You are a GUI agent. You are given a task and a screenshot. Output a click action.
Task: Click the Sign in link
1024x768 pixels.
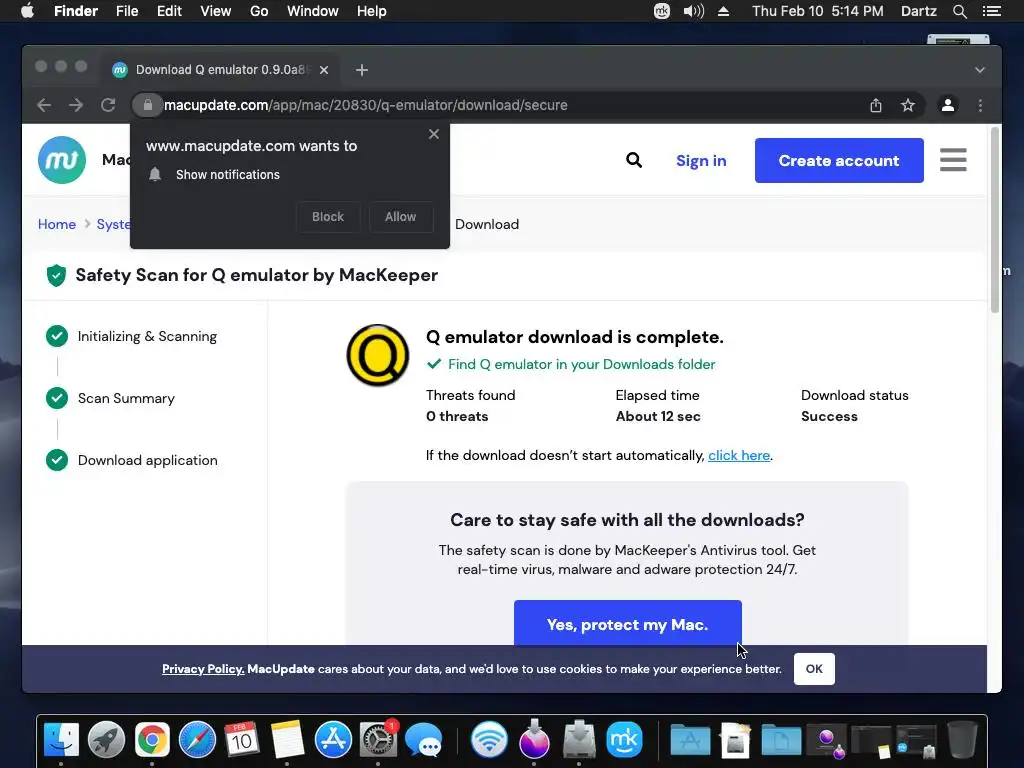[701, 161]
